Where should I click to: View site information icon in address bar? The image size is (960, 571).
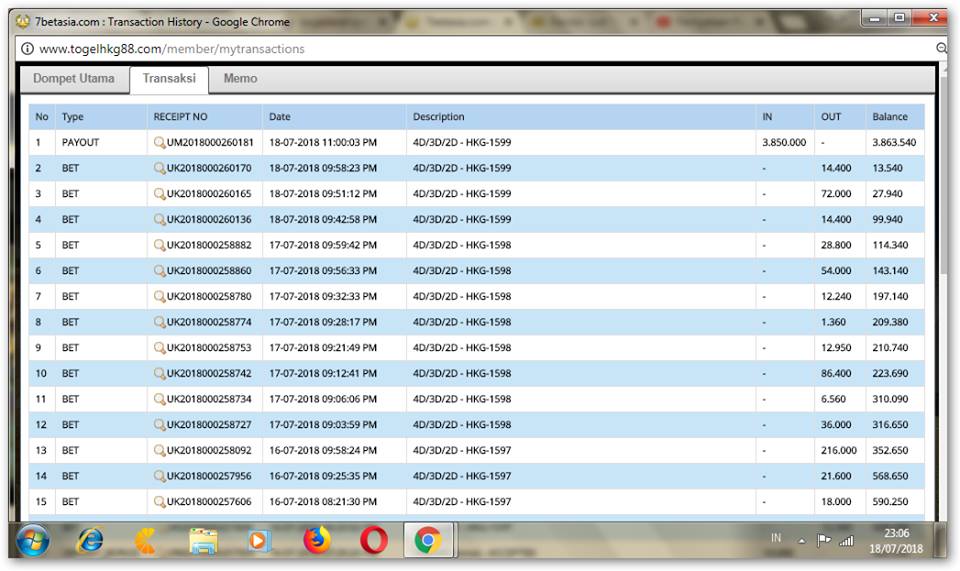[x=27, y=49]
